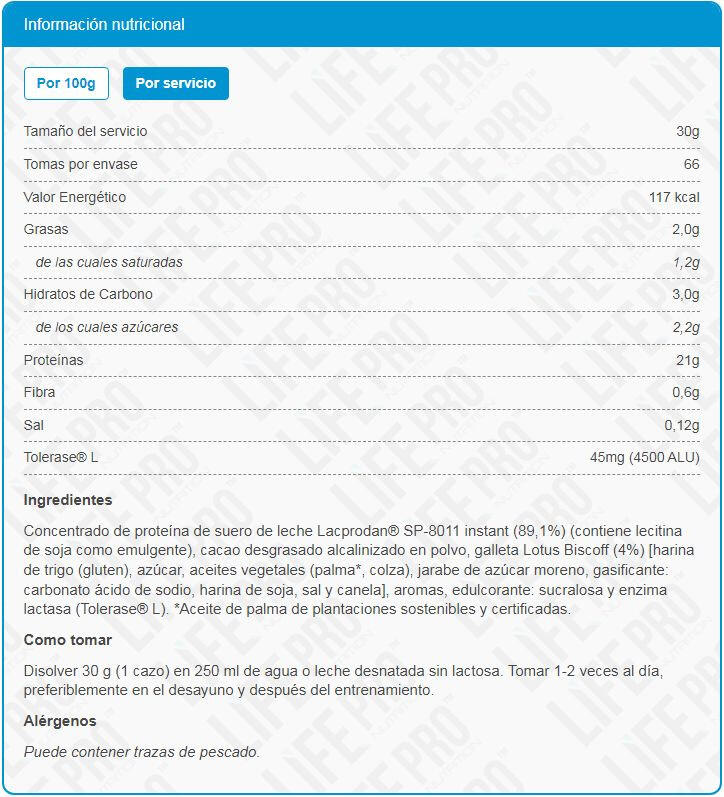Click the Fibra row label

pyautogui.click(x=39, y=392)
